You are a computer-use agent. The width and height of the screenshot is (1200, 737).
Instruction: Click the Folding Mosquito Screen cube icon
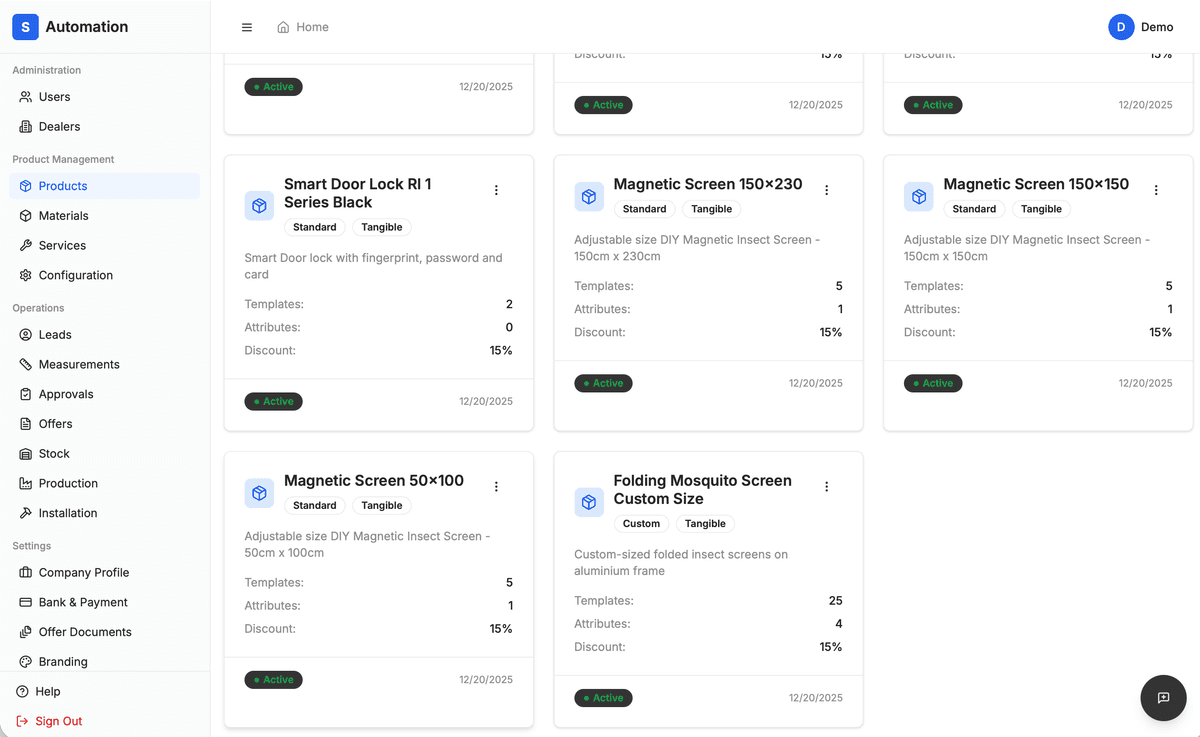point(589,502)
